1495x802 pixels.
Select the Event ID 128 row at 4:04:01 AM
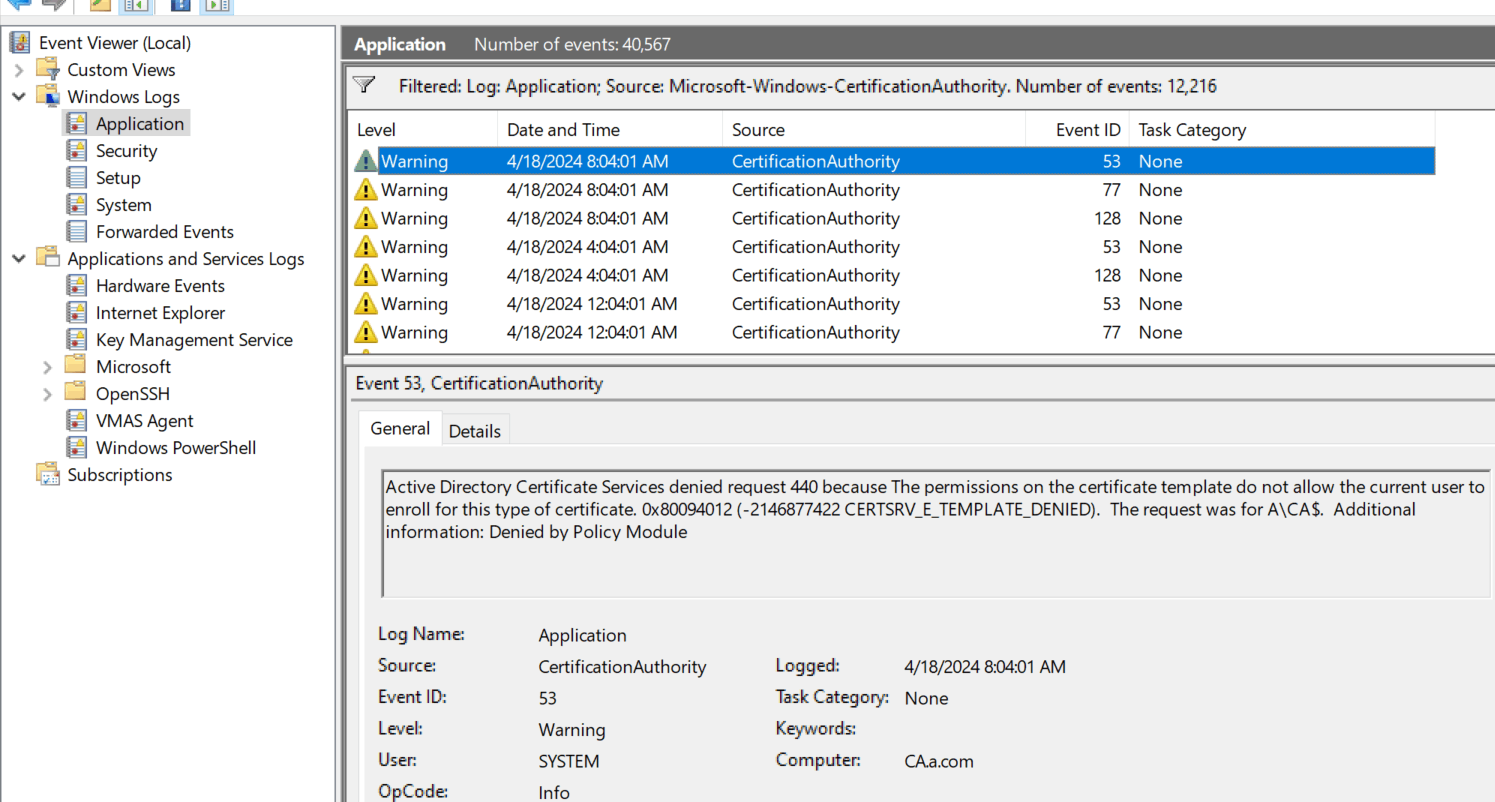[x=893, y=275]
